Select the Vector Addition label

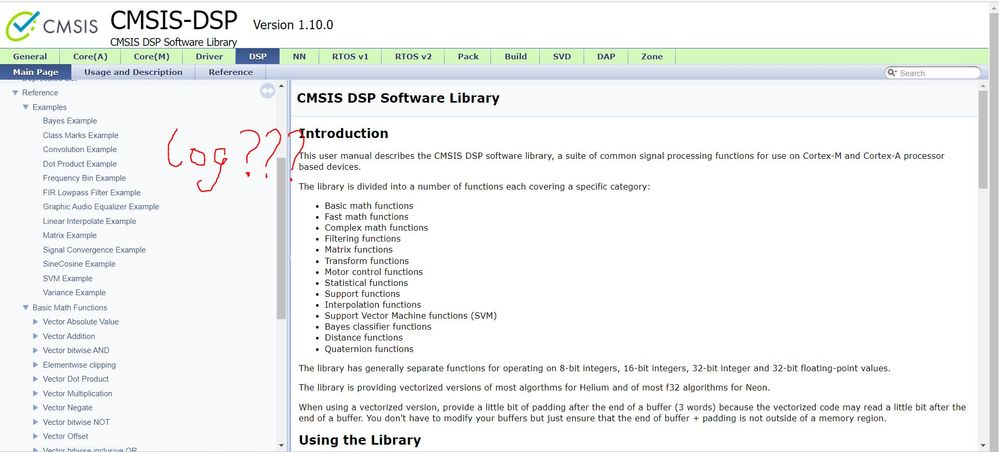point(69,336)
